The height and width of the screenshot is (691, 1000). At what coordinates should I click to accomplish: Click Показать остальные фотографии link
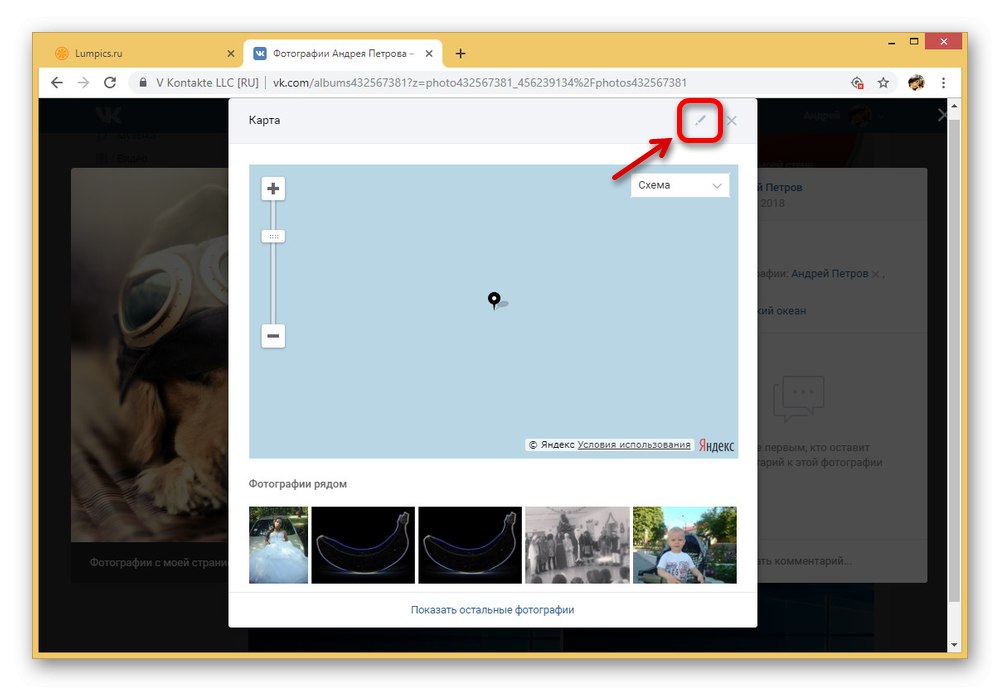(x=492, y=610)
